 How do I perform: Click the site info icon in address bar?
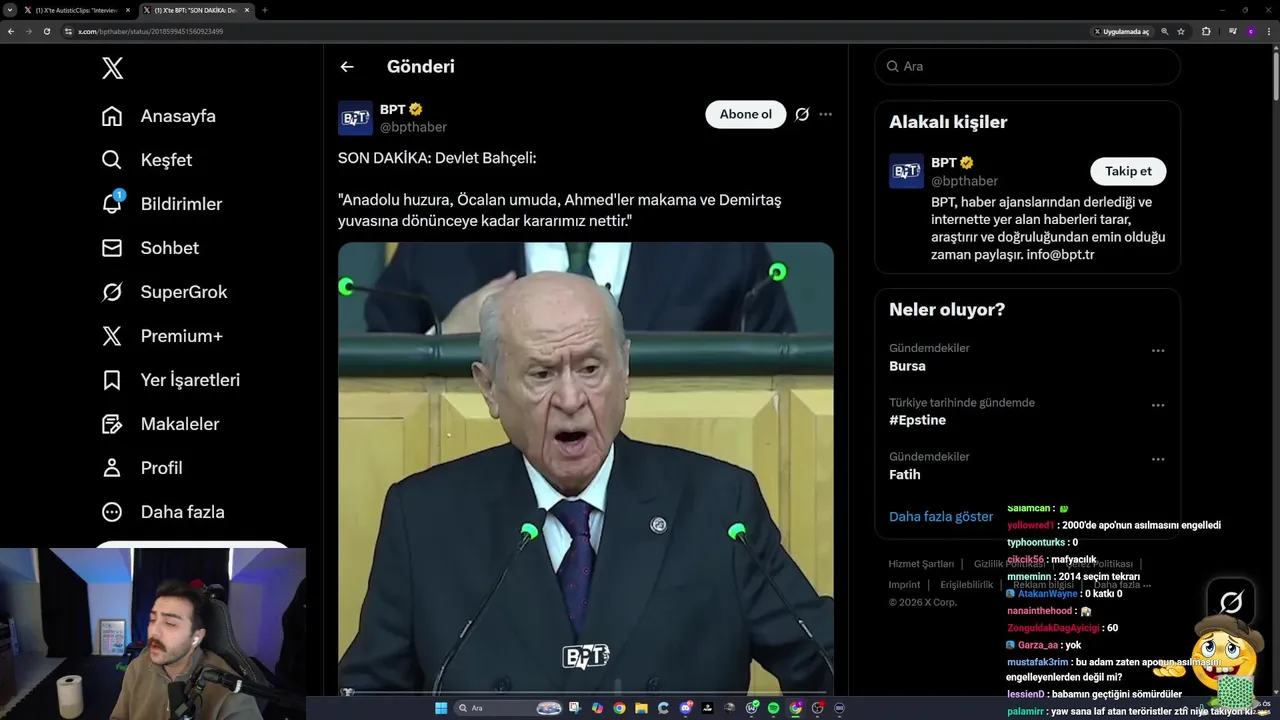(68, 32)
